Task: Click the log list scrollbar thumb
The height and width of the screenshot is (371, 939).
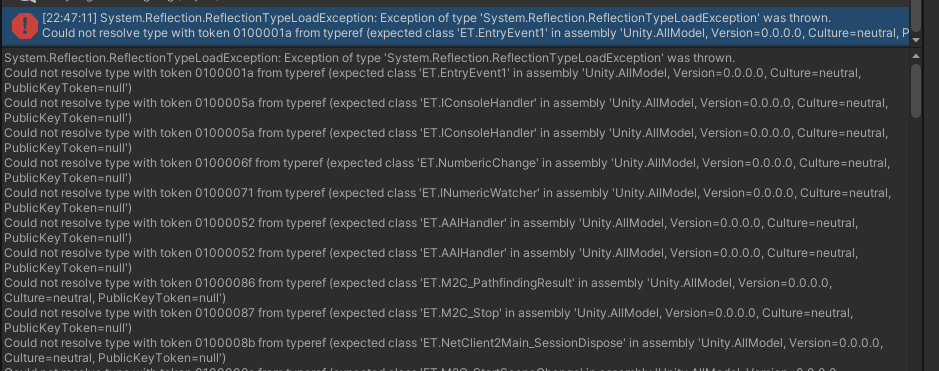Action: [915, 17]
